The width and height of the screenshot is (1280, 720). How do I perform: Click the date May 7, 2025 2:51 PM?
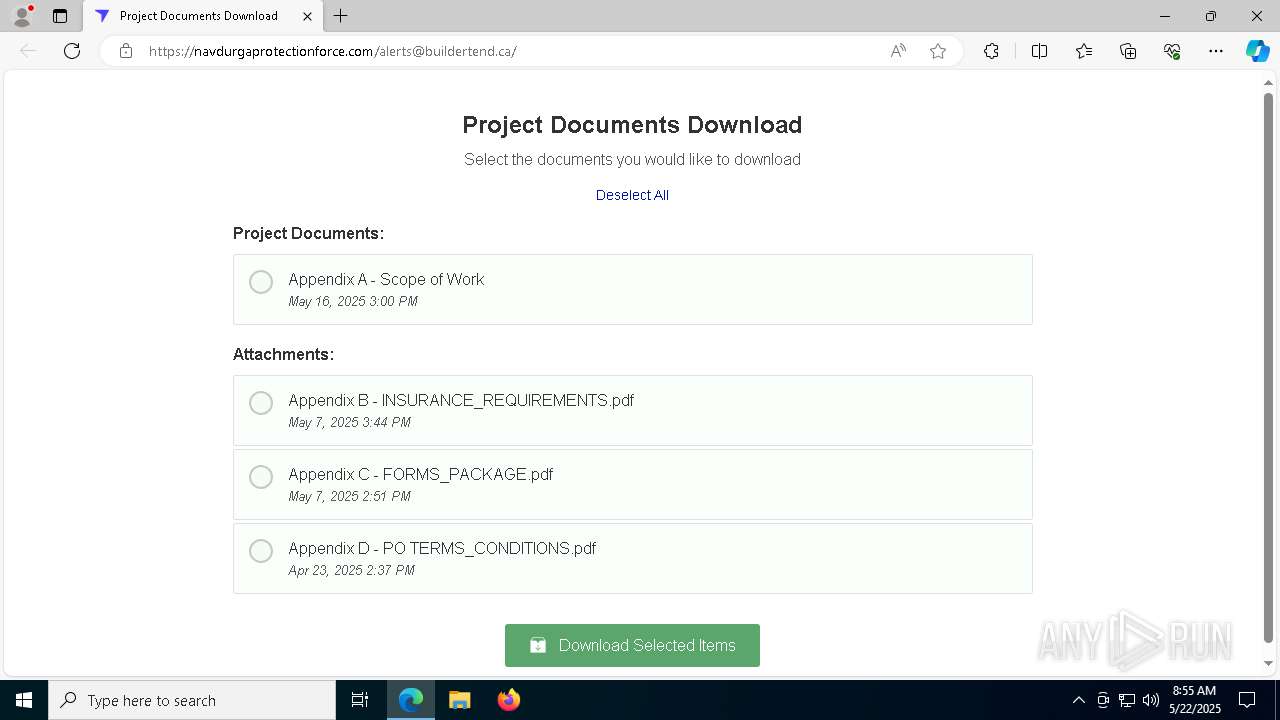pyautogui.click(x=350, y=496)
